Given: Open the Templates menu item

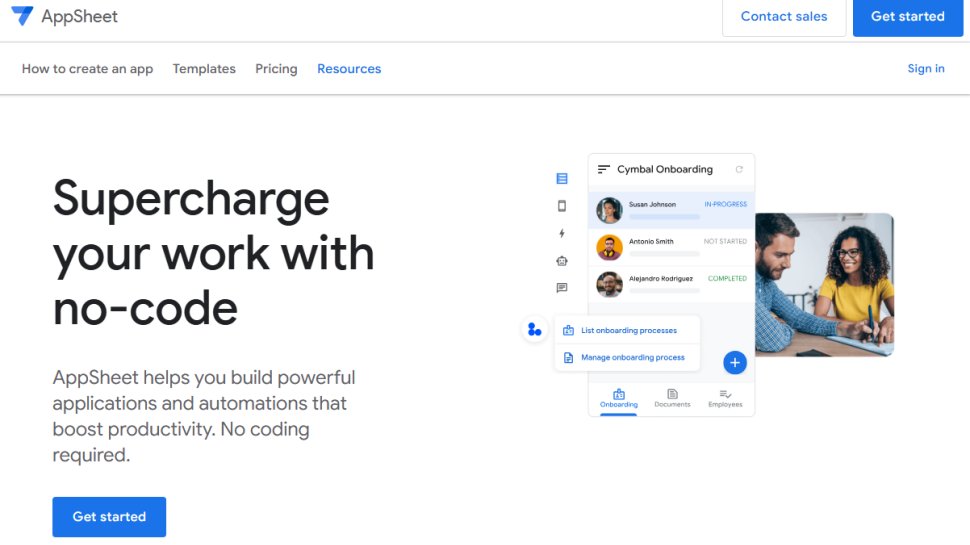Looking at the screenshot, I should (204, 69).
